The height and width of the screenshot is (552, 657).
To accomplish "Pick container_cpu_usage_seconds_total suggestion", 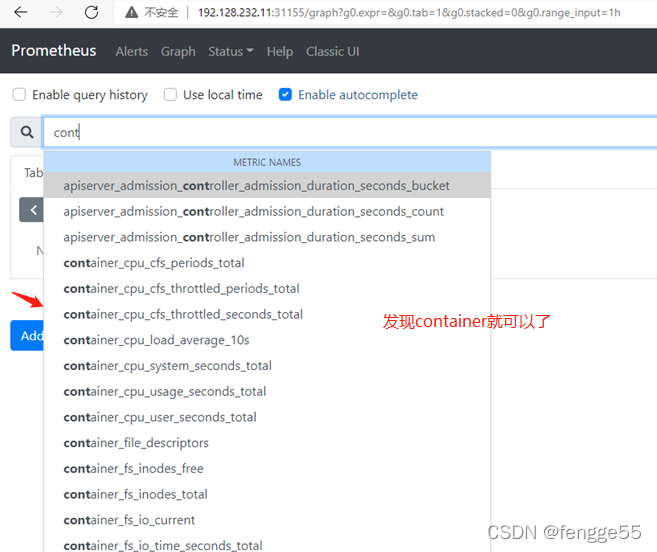I will point(267,391).
